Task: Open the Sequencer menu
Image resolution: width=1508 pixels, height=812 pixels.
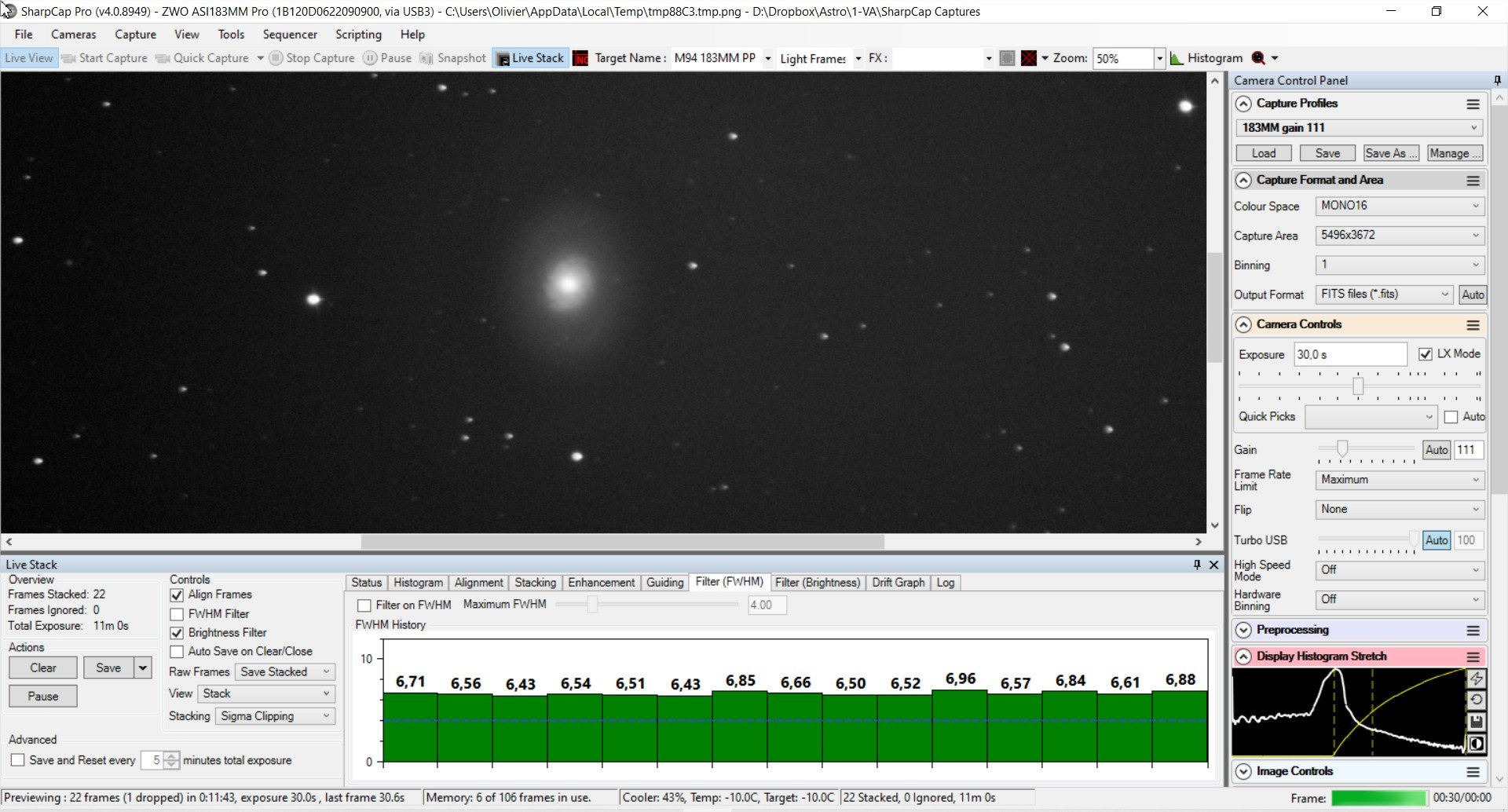Action: (290, 35)
